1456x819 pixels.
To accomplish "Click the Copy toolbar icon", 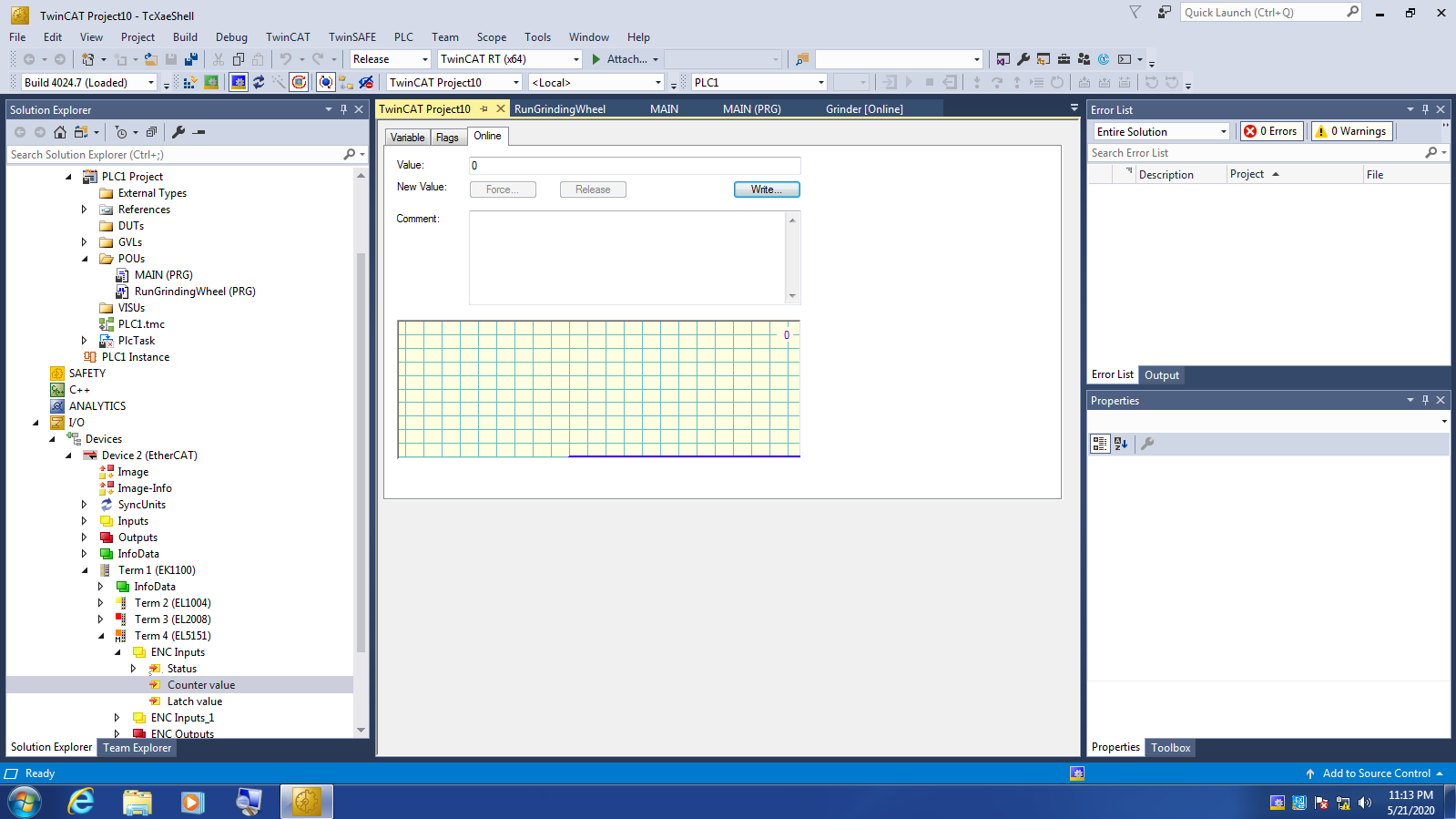I will click(x=239, y=59).
